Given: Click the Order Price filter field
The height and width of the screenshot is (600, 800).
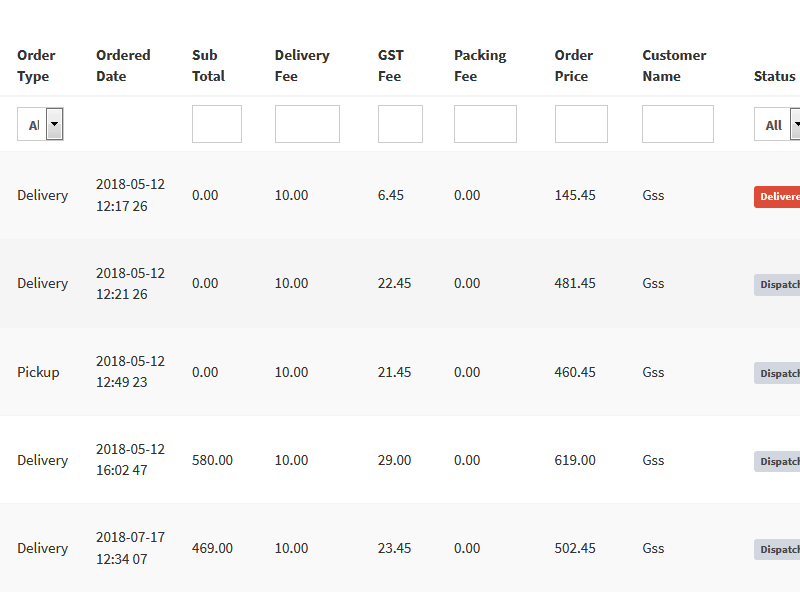Looking at the screenshot, I should click(x=581, y=124).
